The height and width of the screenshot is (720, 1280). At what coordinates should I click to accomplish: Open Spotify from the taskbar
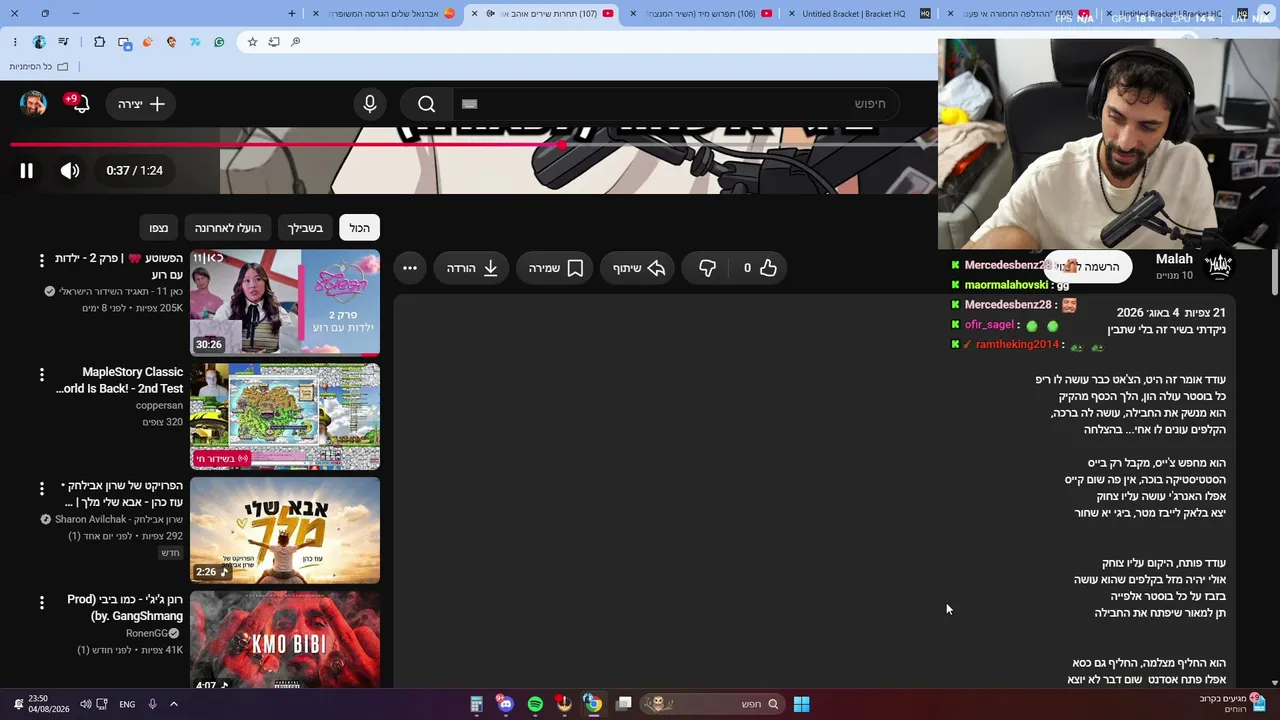coord(535,704)
